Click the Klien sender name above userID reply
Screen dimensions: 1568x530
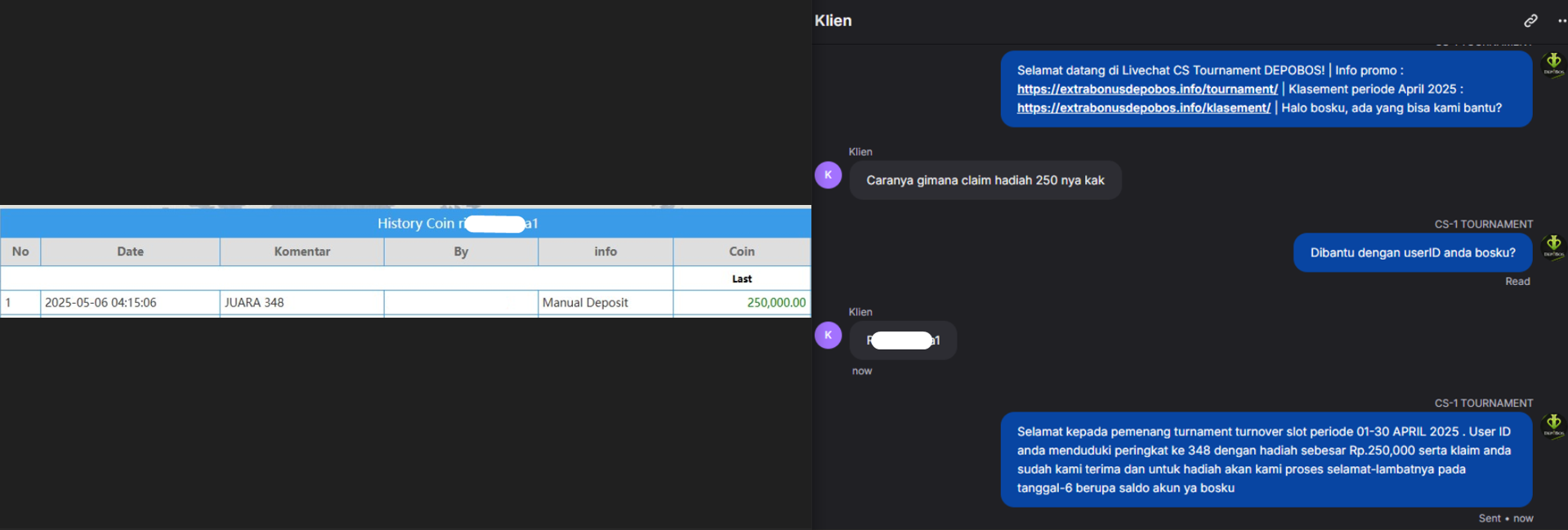coord(860,312)
